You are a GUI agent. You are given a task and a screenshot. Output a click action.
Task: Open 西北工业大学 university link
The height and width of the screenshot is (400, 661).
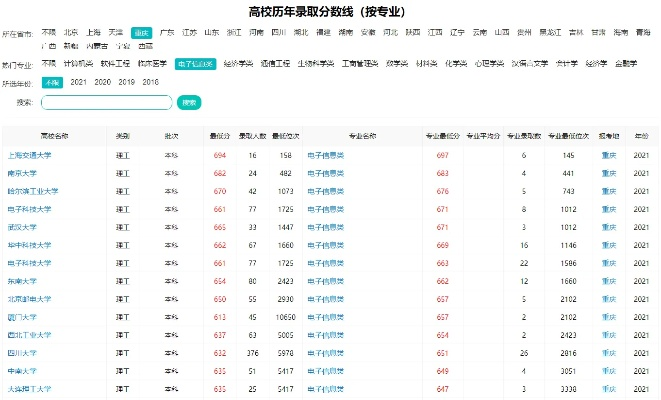(30, 335)
